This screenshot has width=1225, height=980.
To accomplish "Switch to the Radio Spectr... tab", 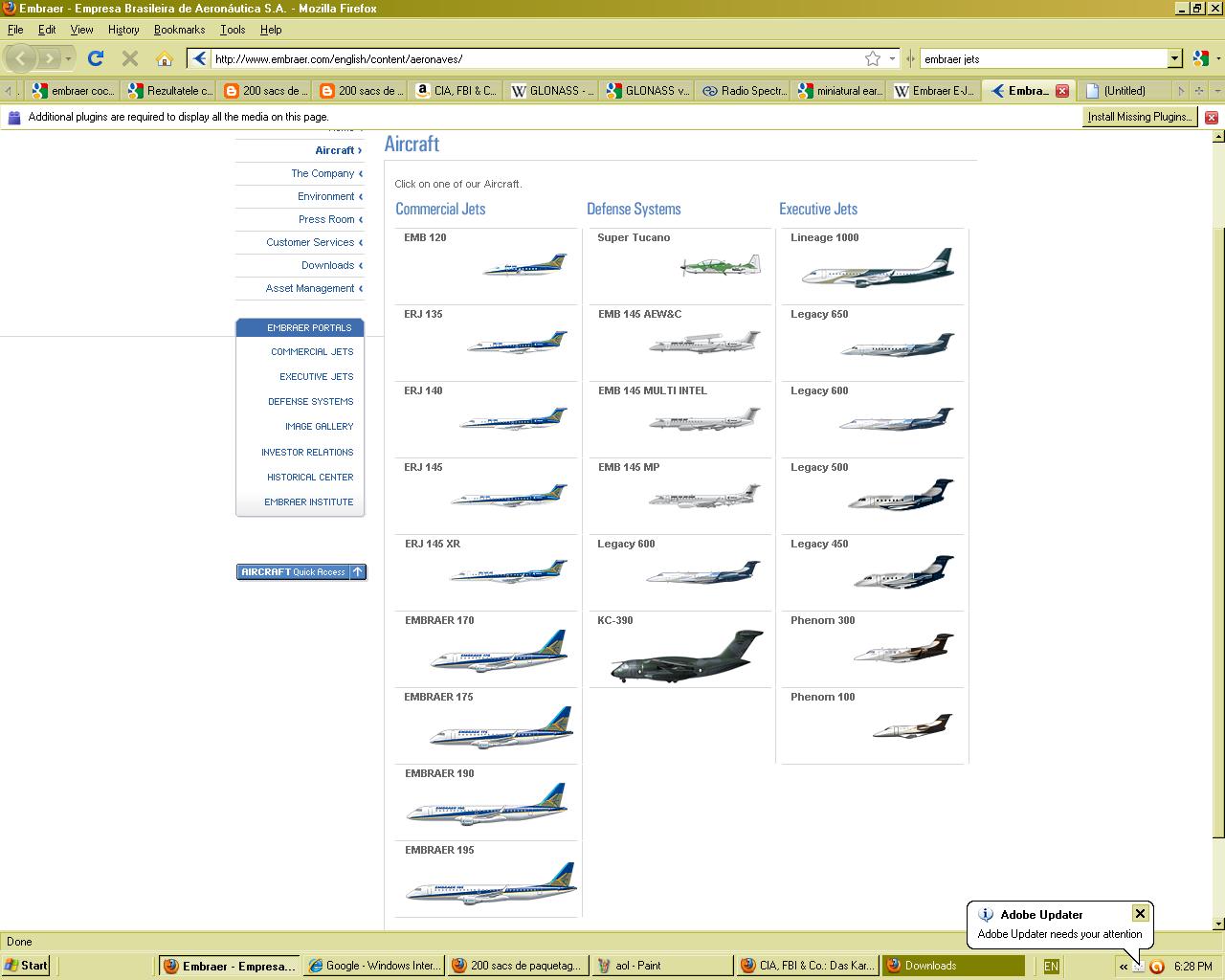I will [743, 91].
